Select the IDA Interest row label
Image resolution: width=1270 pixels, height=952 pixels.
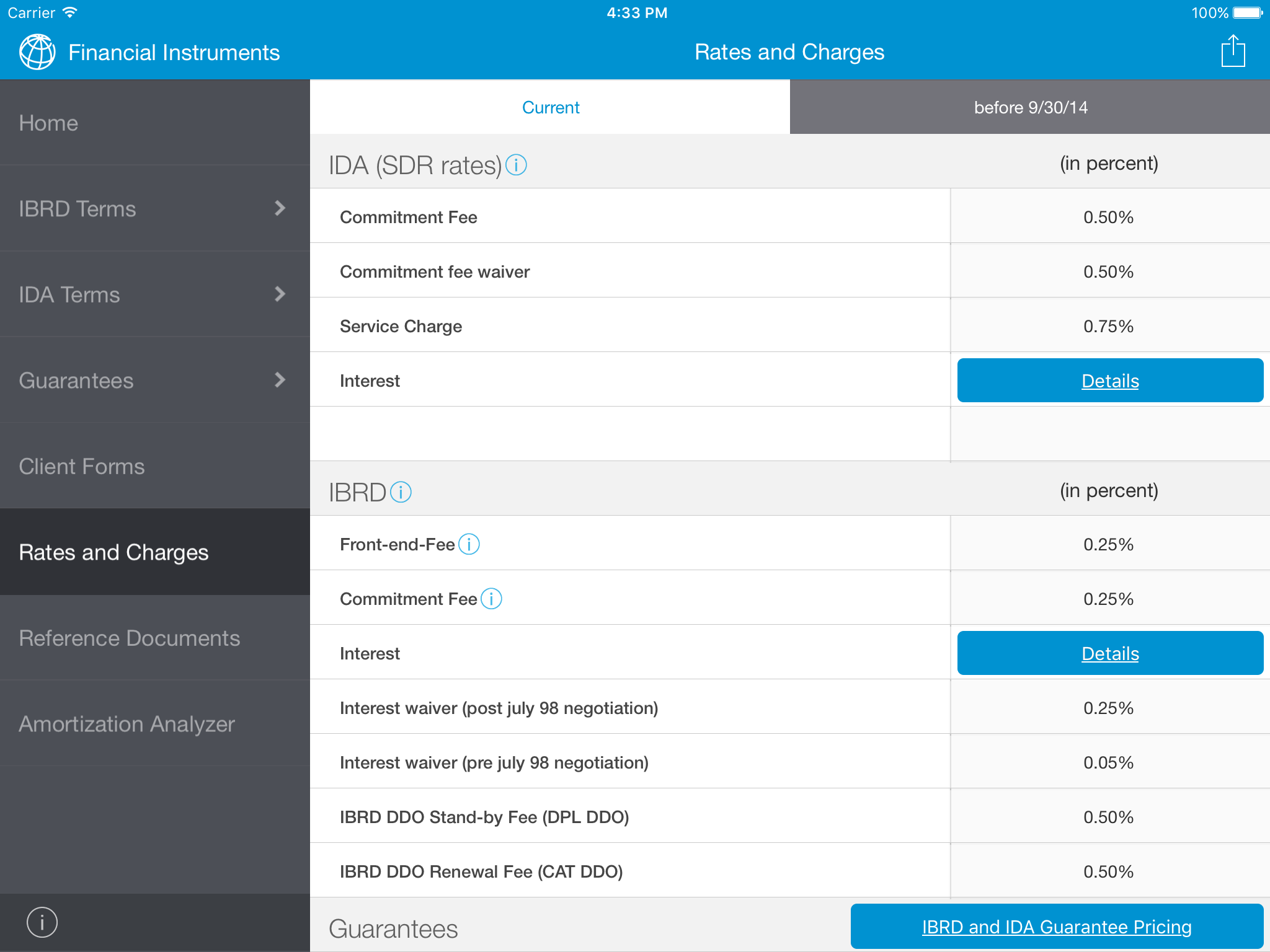(x=370, y=381)
